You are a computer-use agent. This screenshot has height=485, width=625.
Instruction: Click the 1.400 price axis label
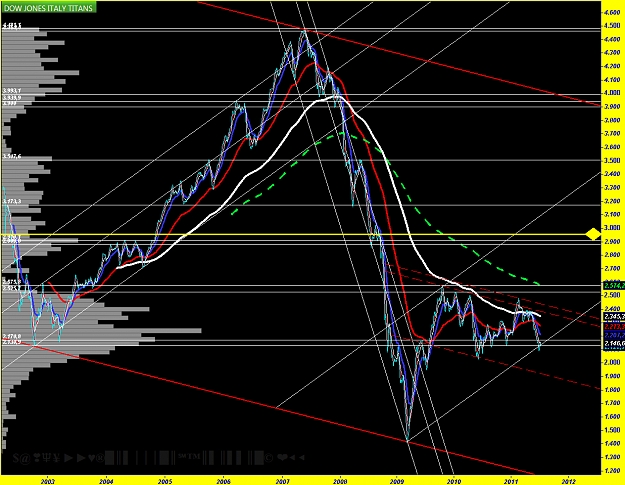click(612, 443)
